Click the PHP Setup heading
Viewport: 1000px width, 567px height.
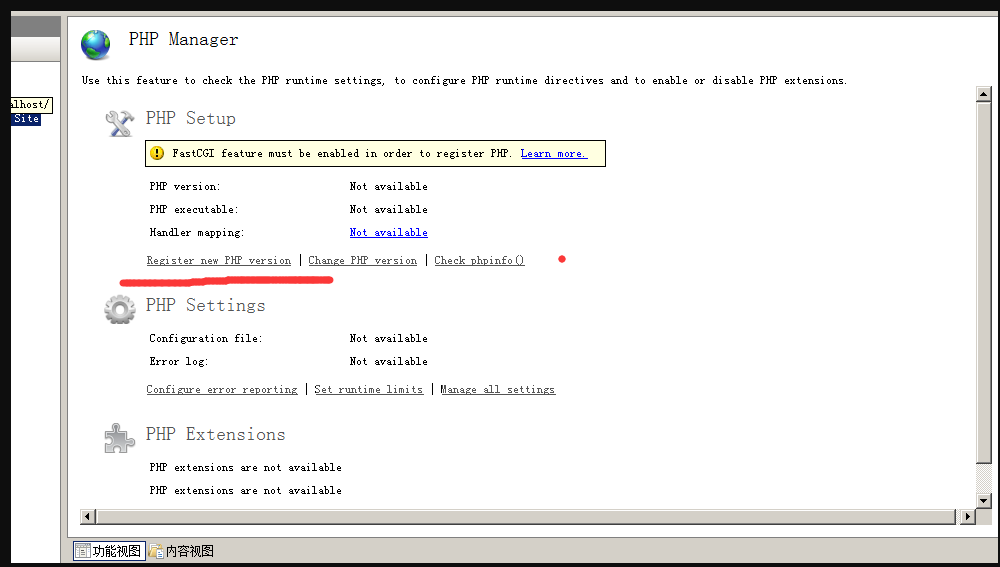tap(191, 119)
